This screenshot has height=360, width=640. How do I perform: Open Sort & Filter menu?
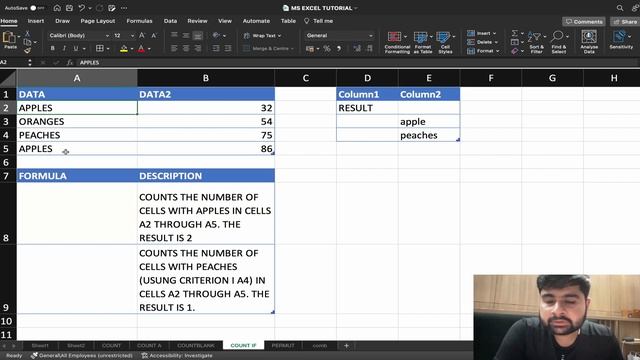point(536,42)
